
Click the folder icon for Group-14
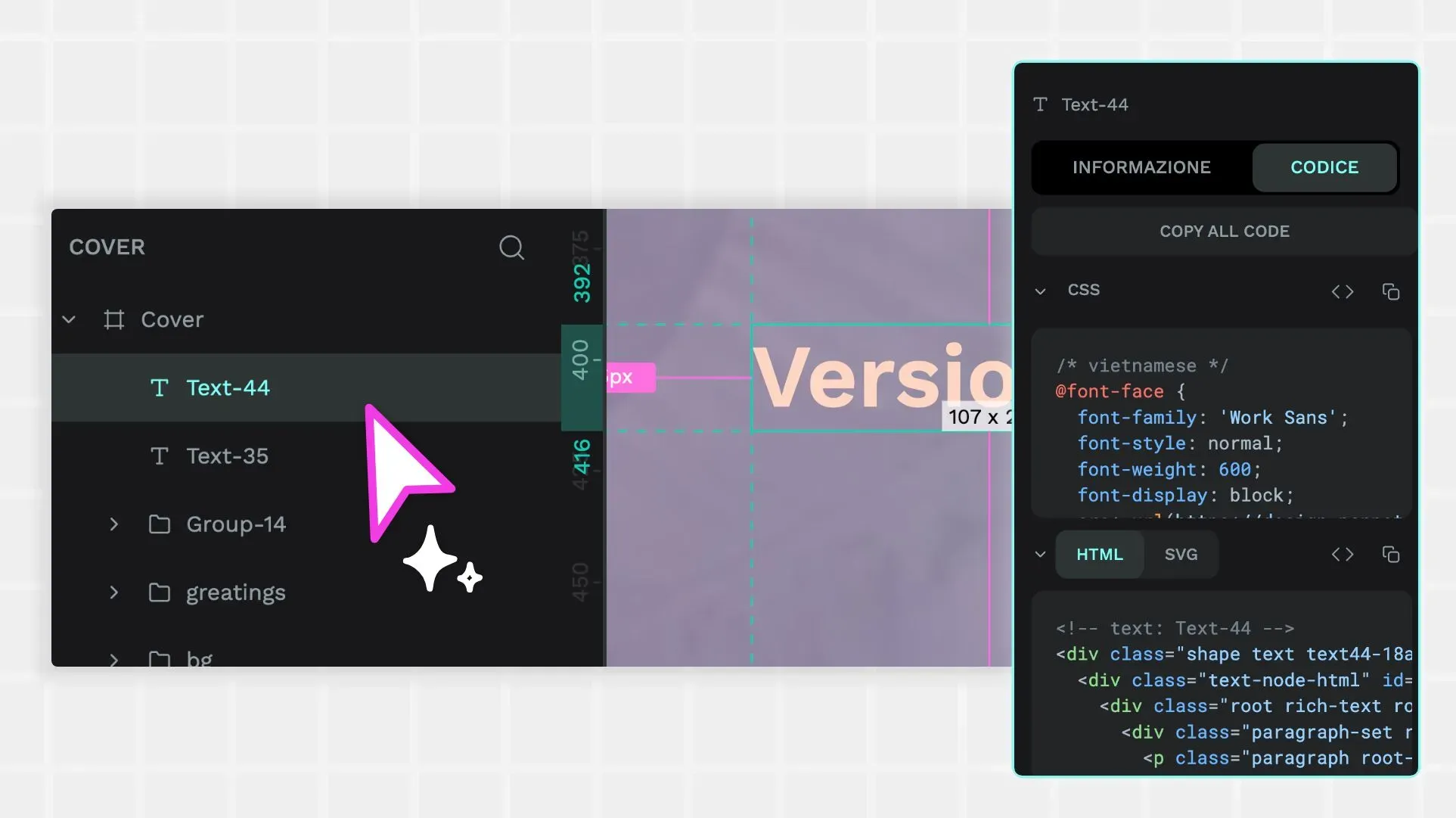159,524
